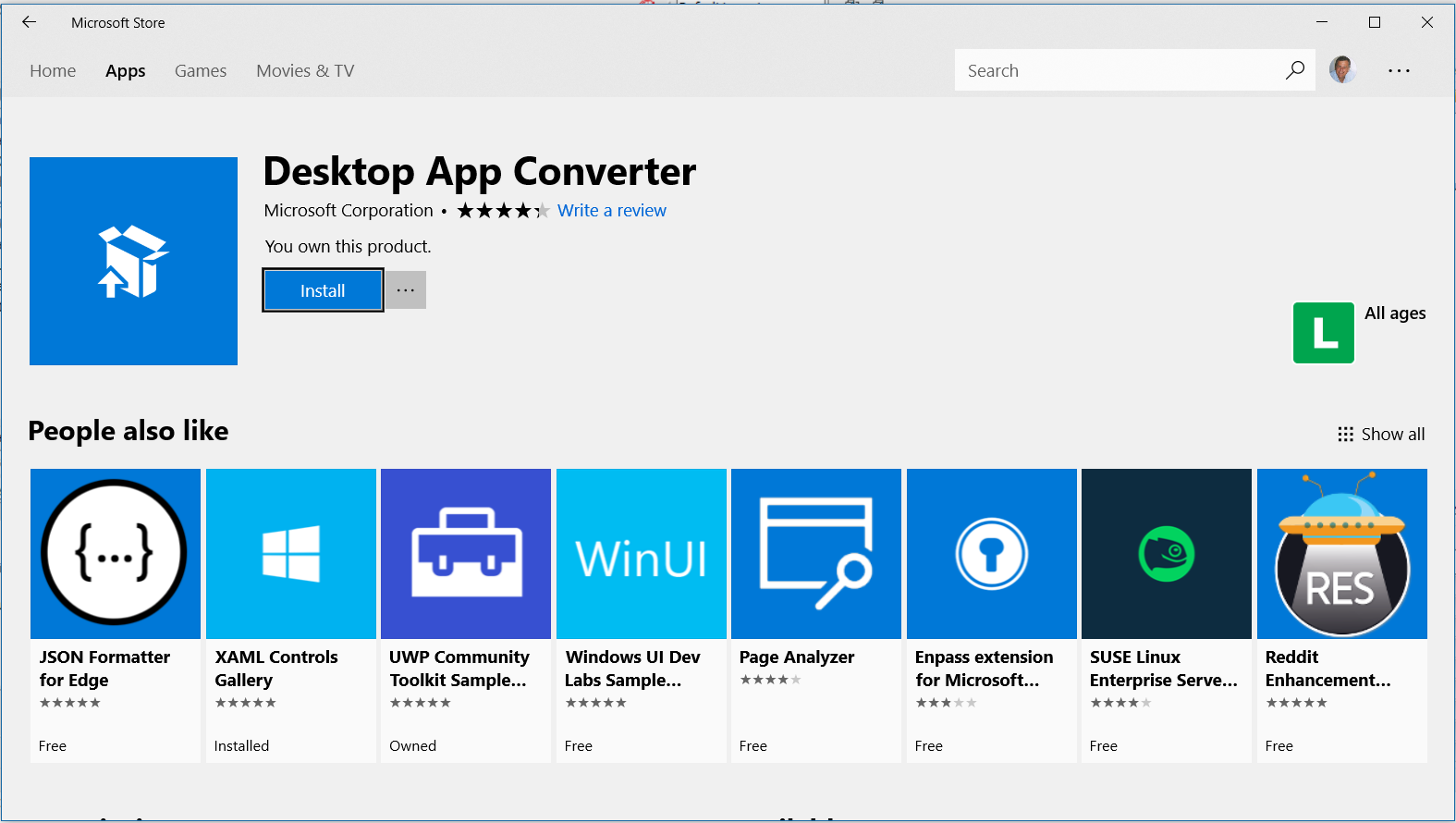The width and height of the screenshot is (1456, 823).
Task: Close the Microsoft Store window
Action: (1427, 22)
